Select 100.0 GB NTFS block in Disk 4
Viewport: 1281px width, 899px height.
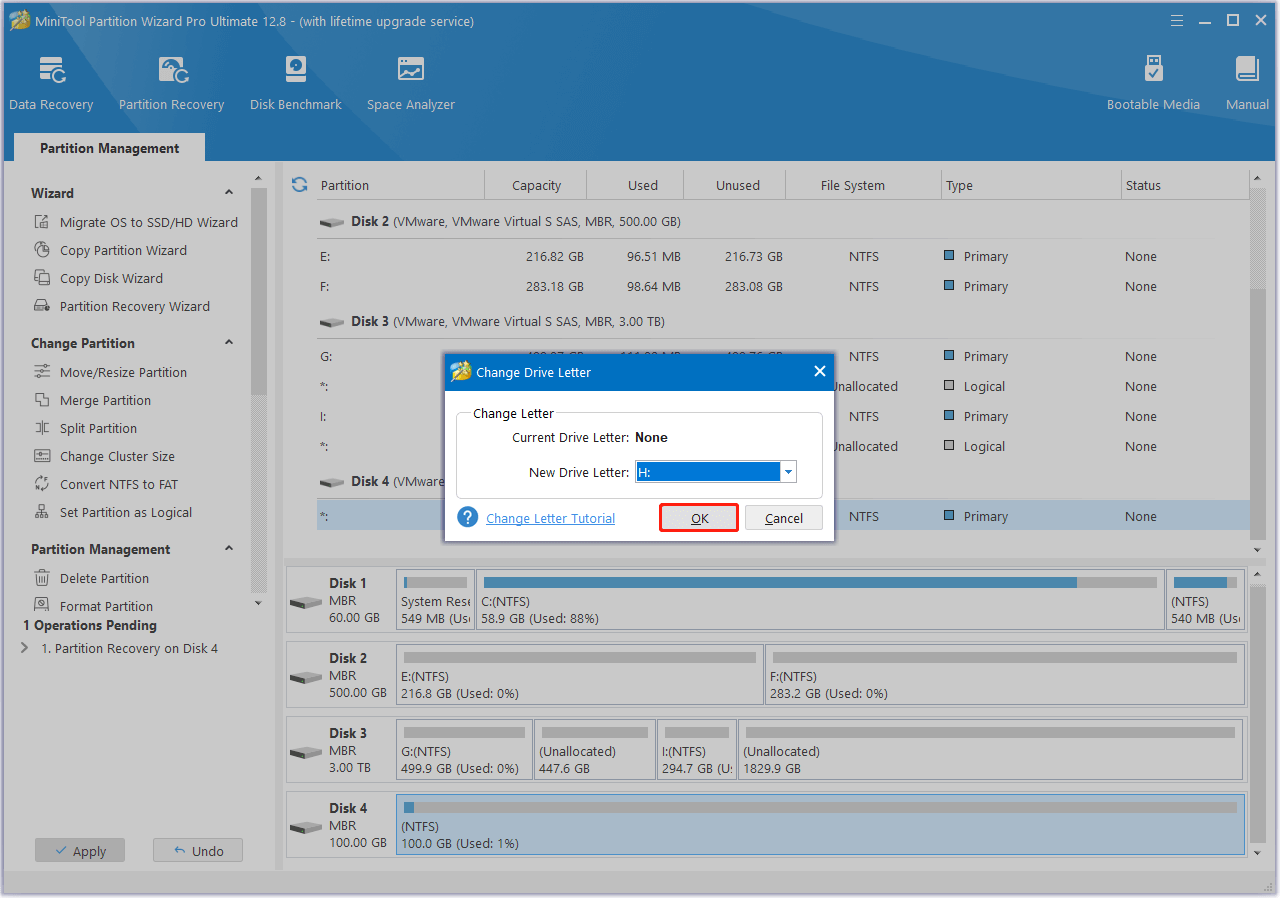[x=820, y=825]
